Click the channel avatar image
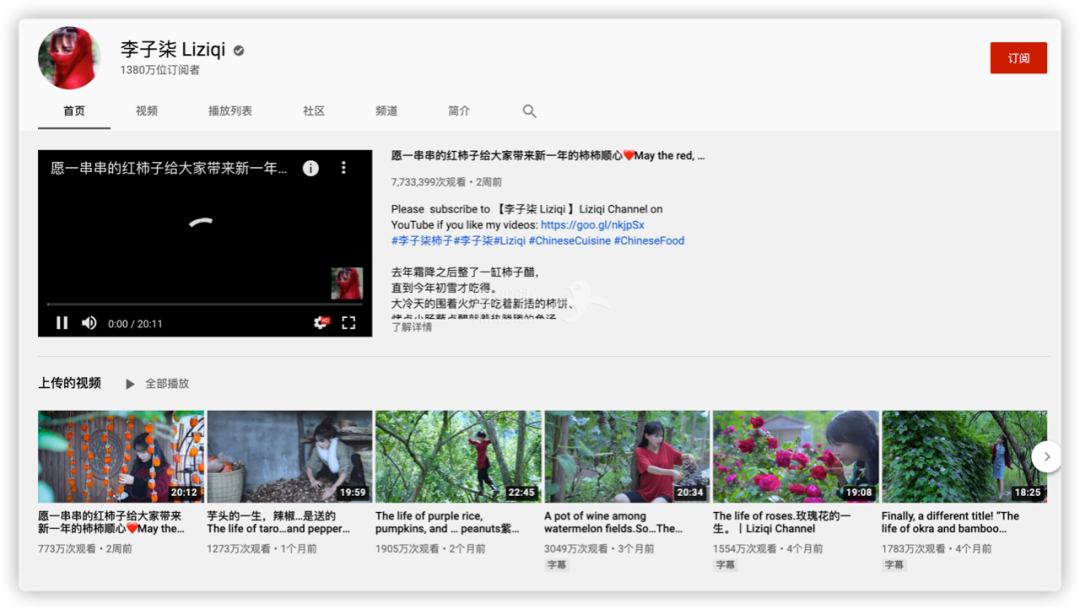The width and height of the screenshot is (1080, 609). click(69, 58)
